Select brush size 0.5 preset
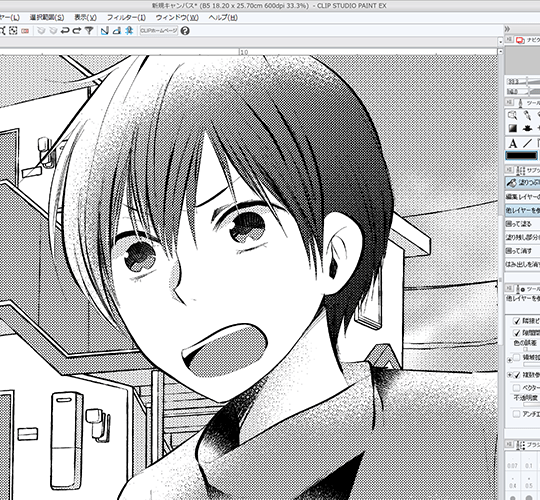This screenshot has width=540, height=500. click(x=529, y=482)
